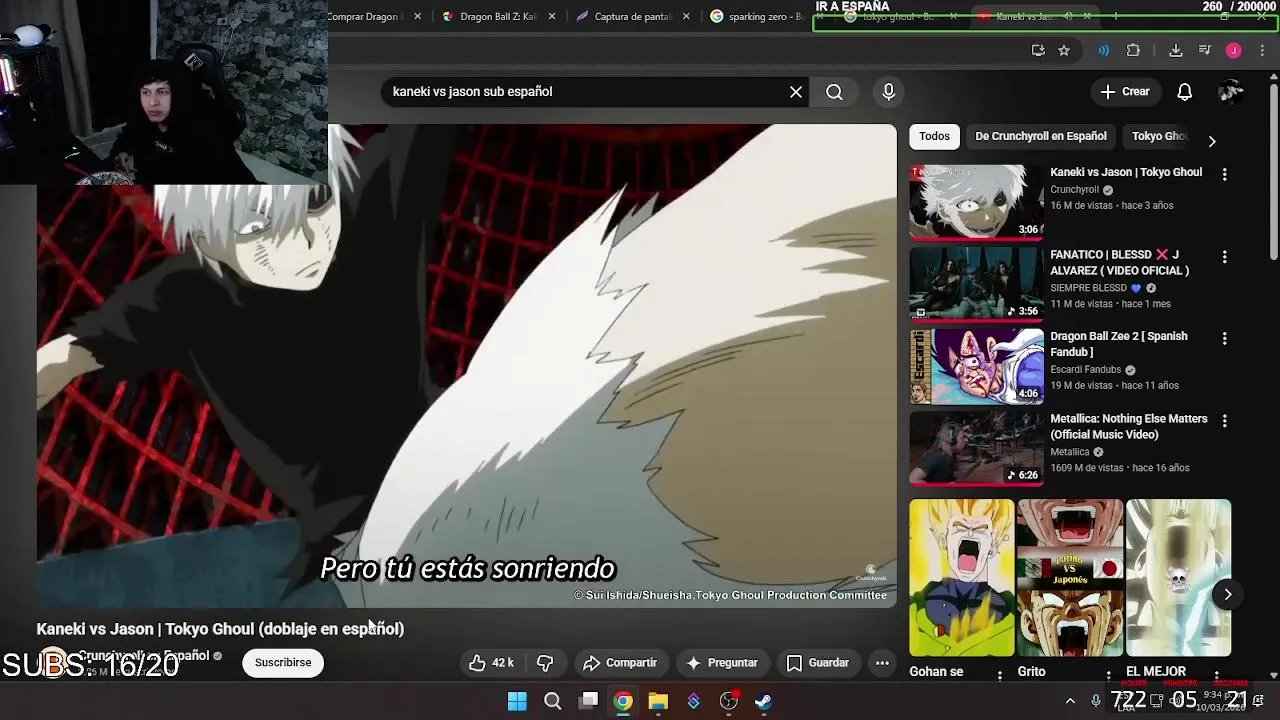Open the EL MEJOR short thumbnail
The image size is (1280, 720).
tap(1178, 578)
